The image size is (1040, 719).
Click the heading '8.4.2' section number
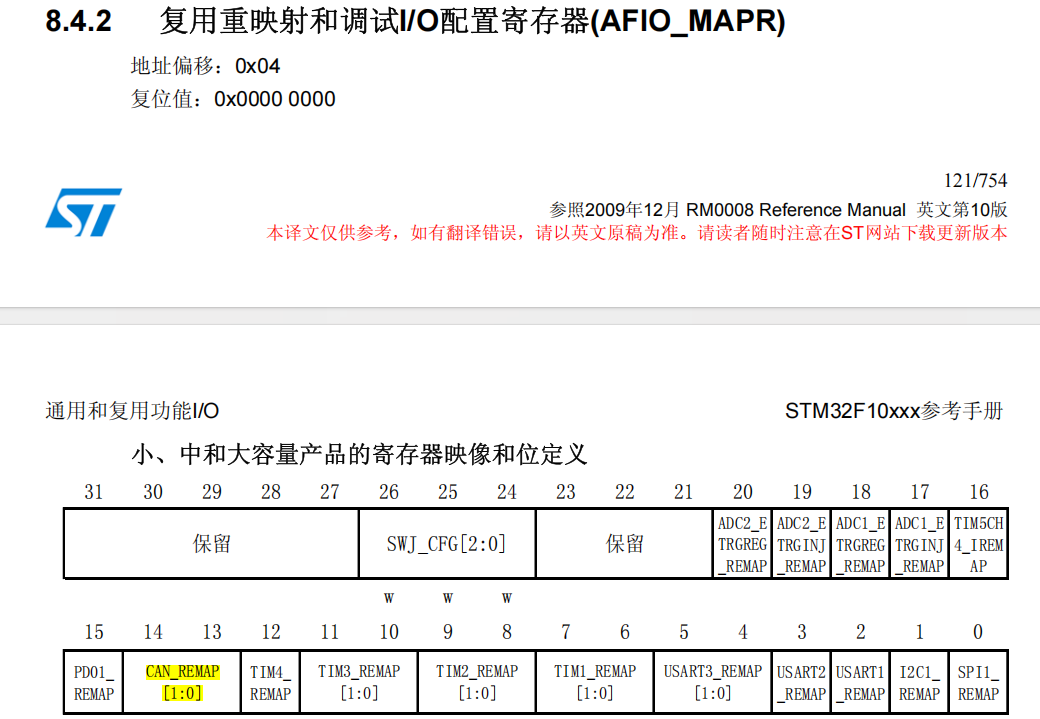[78, 21]
